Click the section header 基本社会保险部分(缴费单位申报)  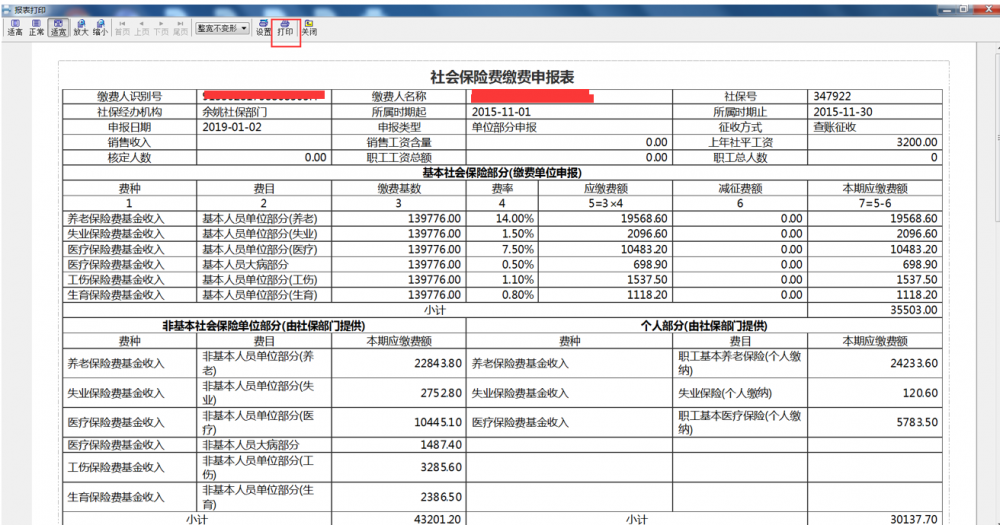[x=502, y=173]
